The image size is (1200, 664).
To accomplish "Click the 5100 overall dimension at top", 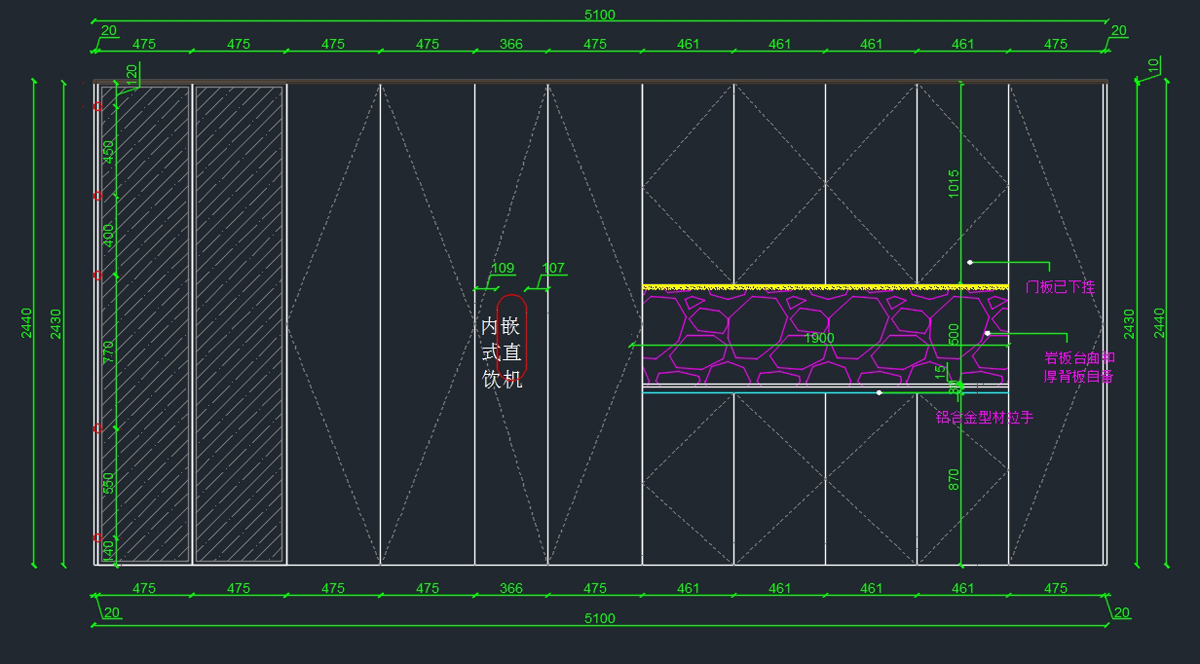I will 600,14.
